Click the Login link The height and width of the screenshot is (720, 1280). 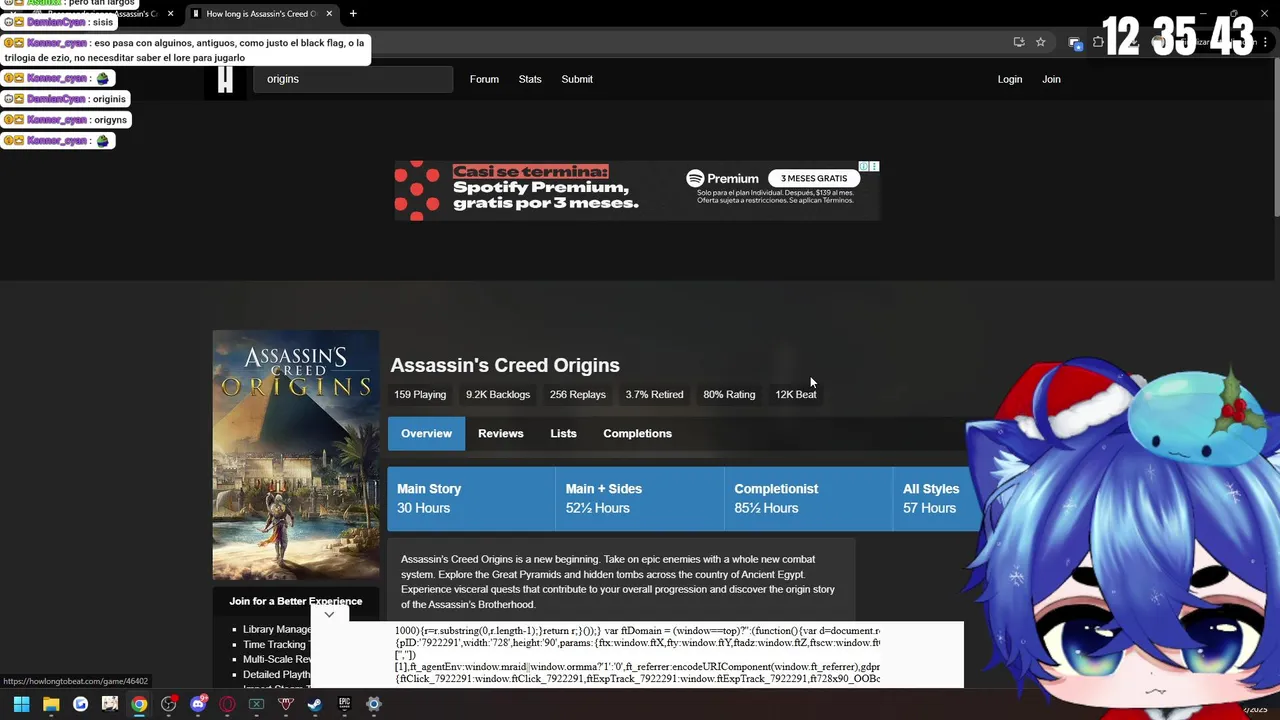[x=1010, y=79]
